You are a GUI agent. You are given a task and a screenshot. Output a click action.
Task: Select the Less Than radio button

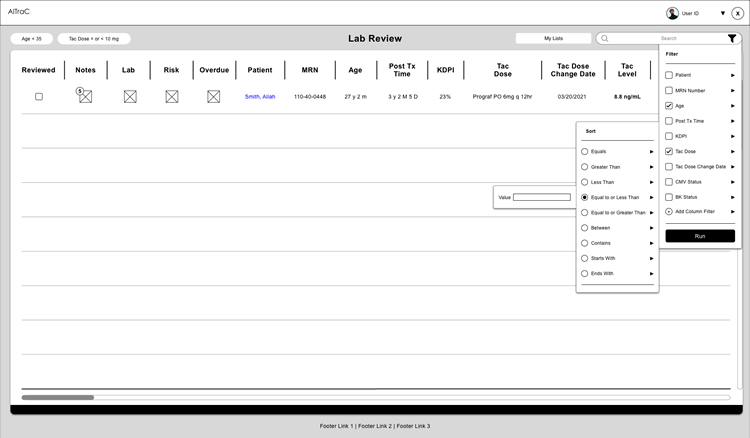click(x=585, y=182)
